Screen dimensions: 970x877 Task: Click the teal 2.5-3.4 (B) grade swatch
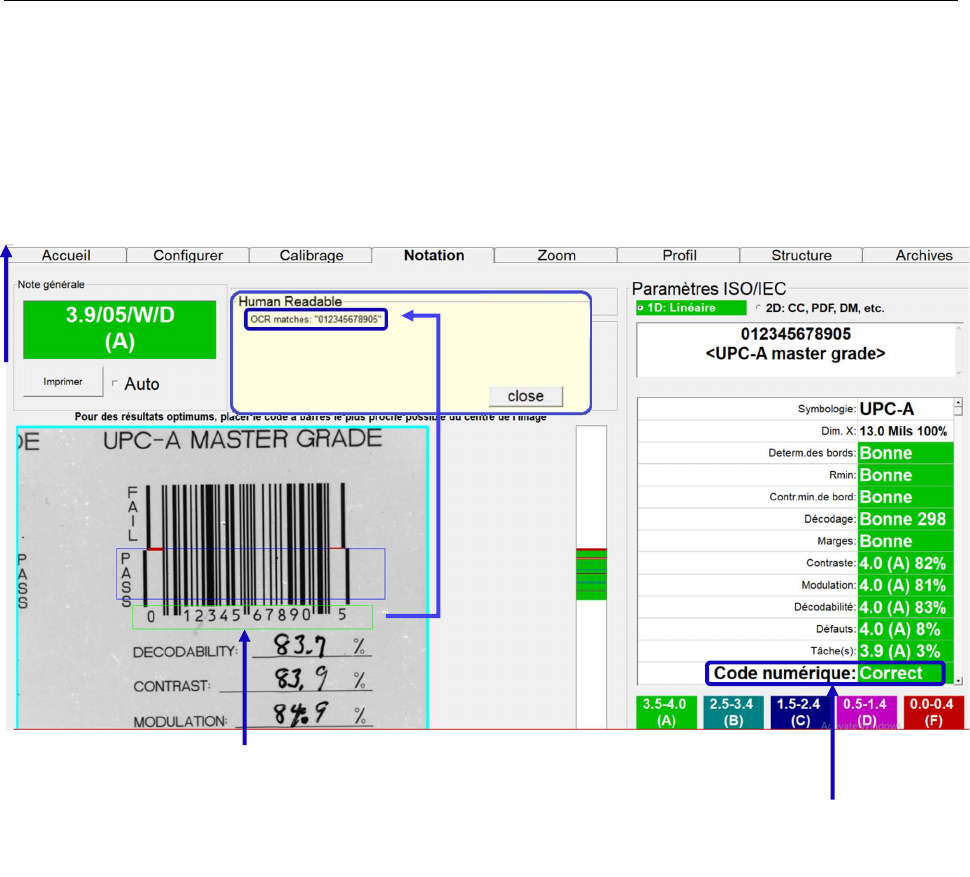pyautogui.click(x=733, y=712)
